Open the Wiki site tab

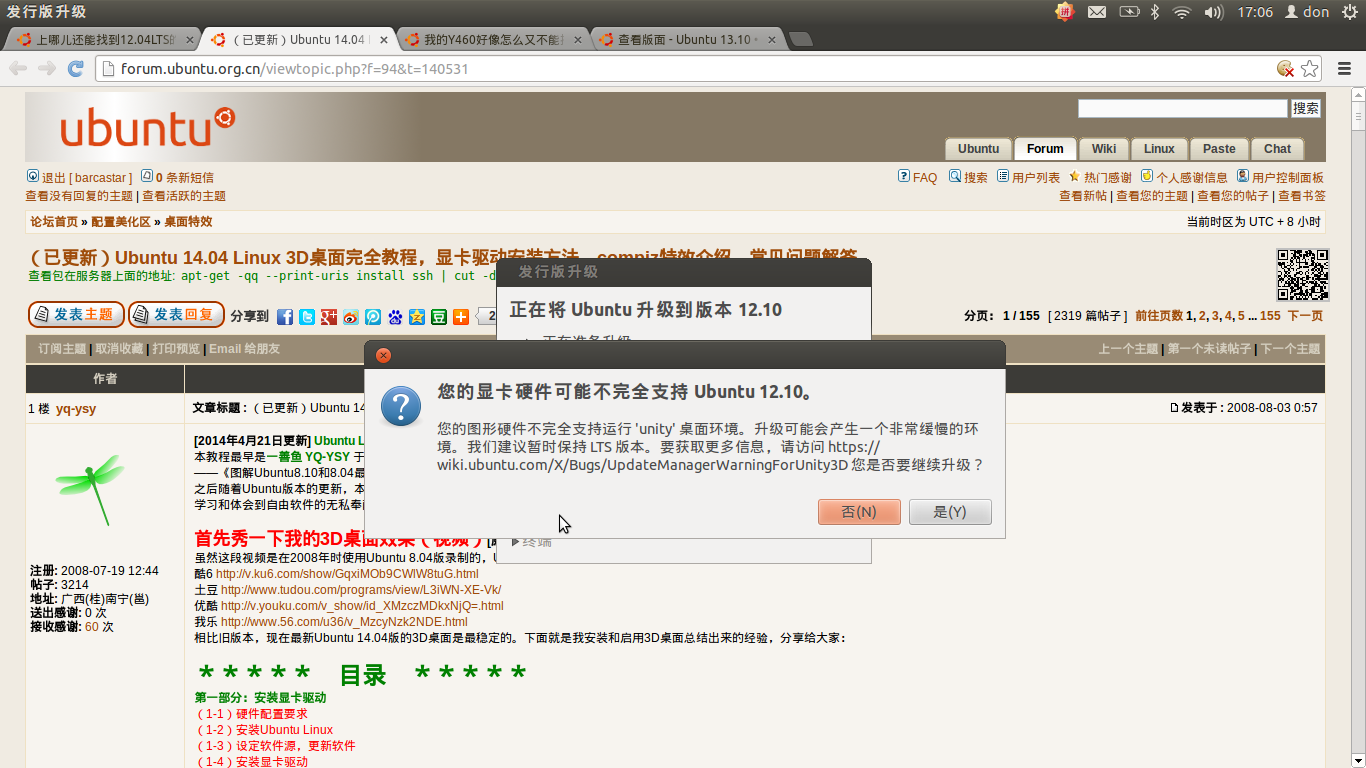tap(1104, 149)
